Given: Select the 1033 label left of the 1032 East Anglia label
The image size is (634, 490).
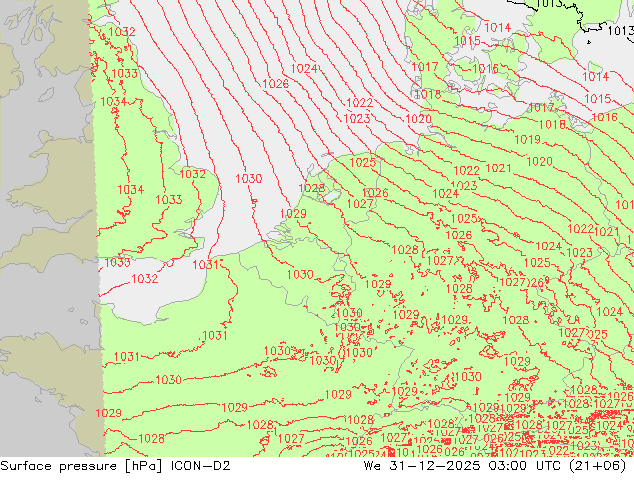Looking at the screenshot, I should [x=169, y=200].
